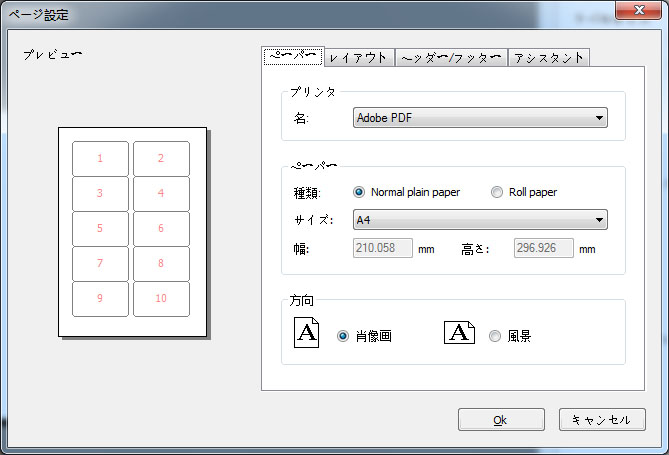
Task: Switch to the レイアウト tab
Action: coord(359,58)
